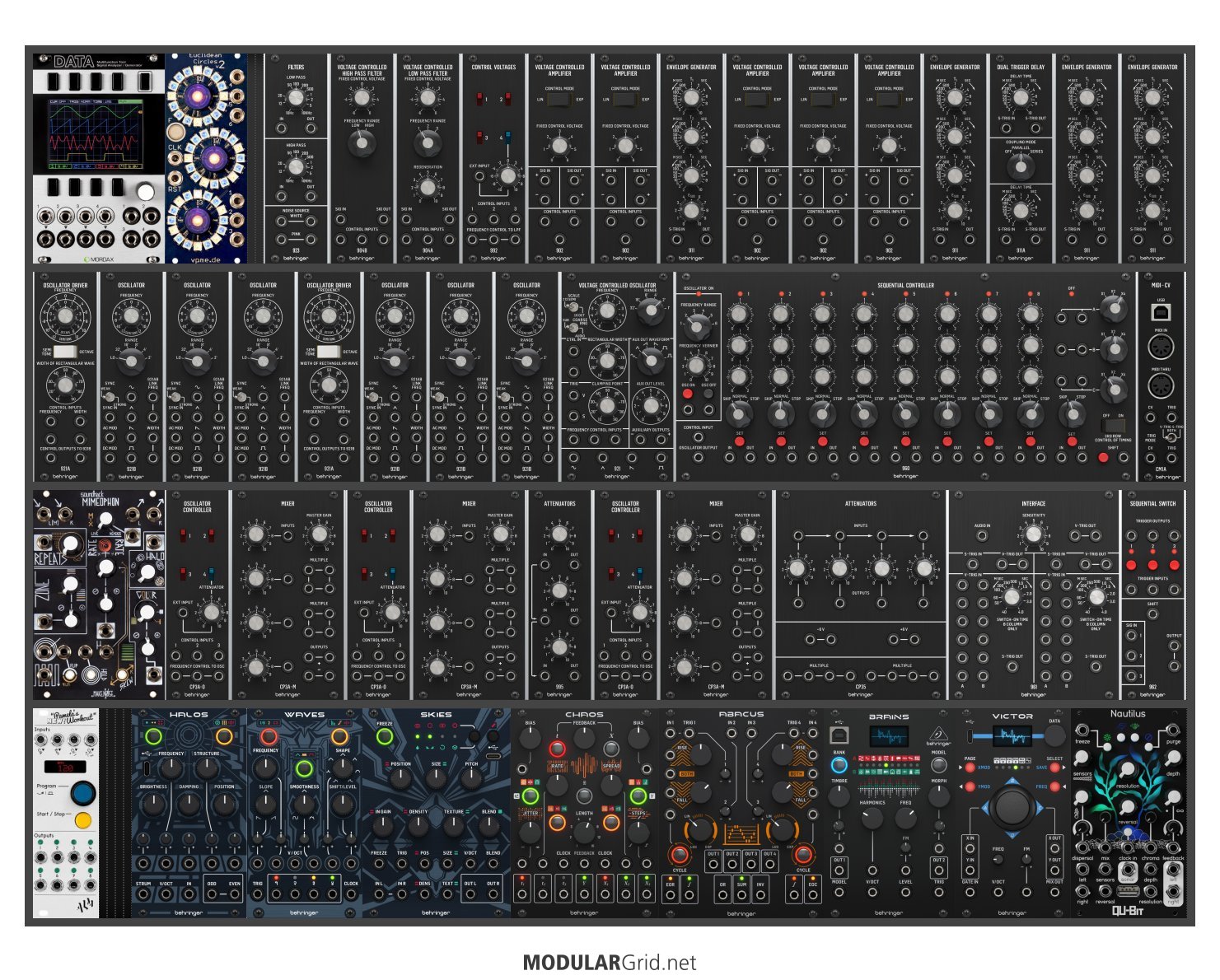Click the red 120 BPM display on Pamela's Workout
This screenshot has height=980, width=1220.
(x=64, y=768)
